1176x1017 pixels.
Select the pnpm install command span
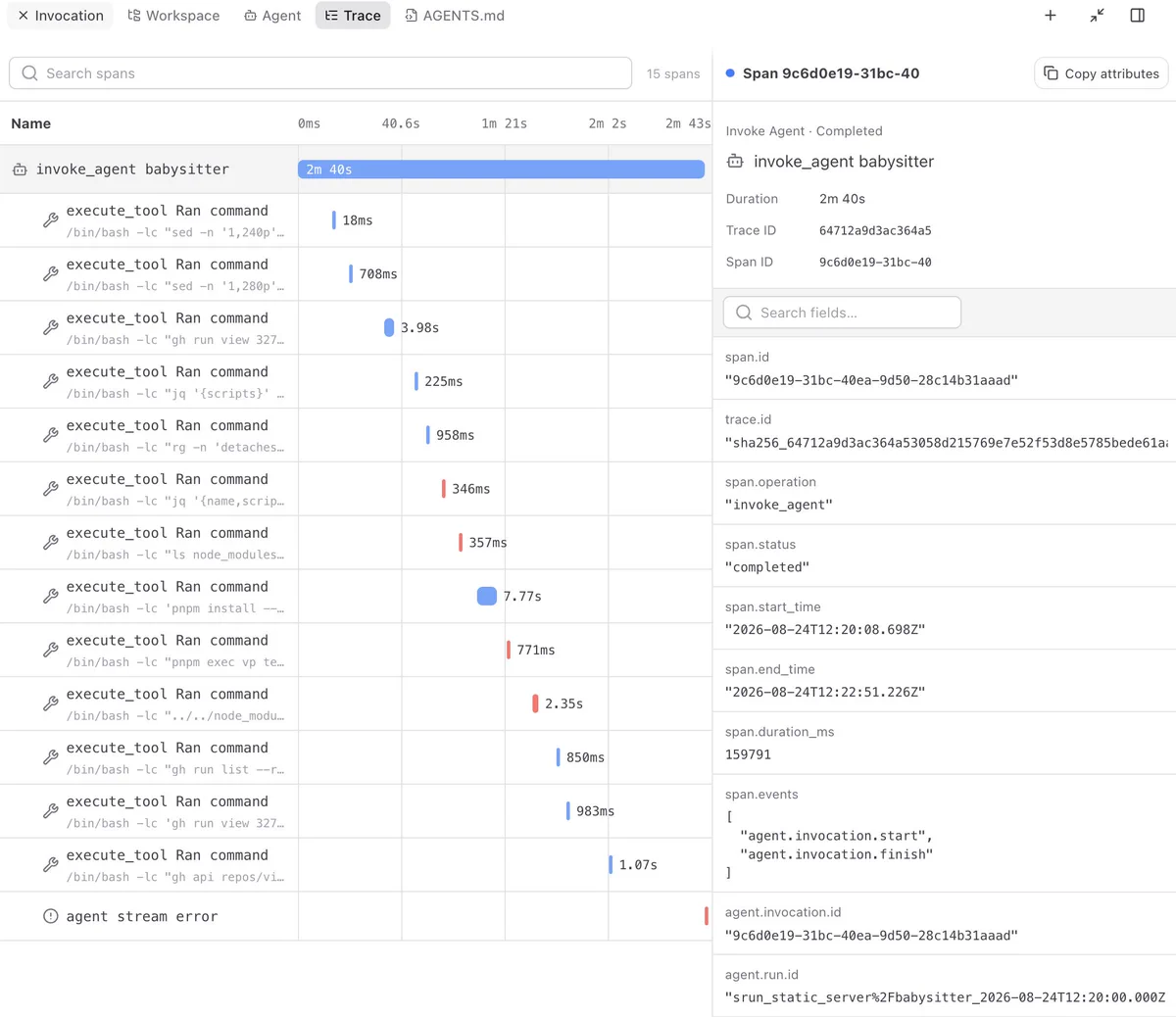tap(356, 597)
